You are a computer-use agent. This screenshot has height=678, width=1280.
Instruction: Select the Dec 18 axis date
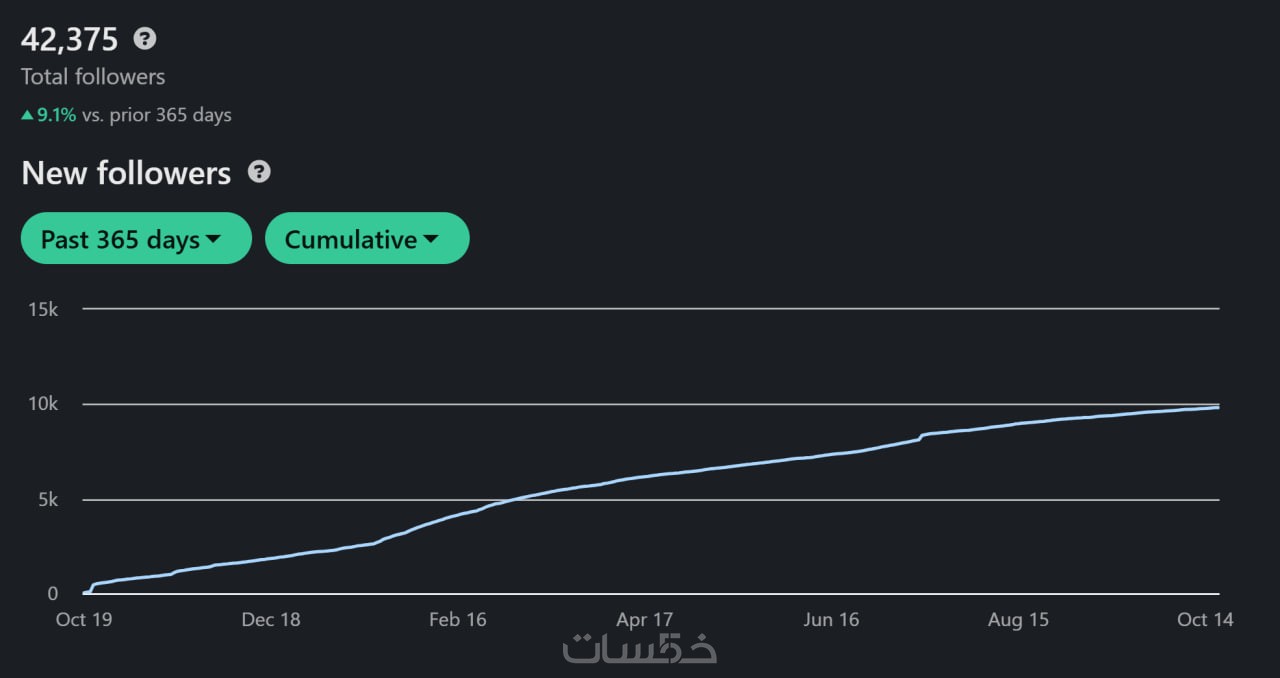coord(271,620)
